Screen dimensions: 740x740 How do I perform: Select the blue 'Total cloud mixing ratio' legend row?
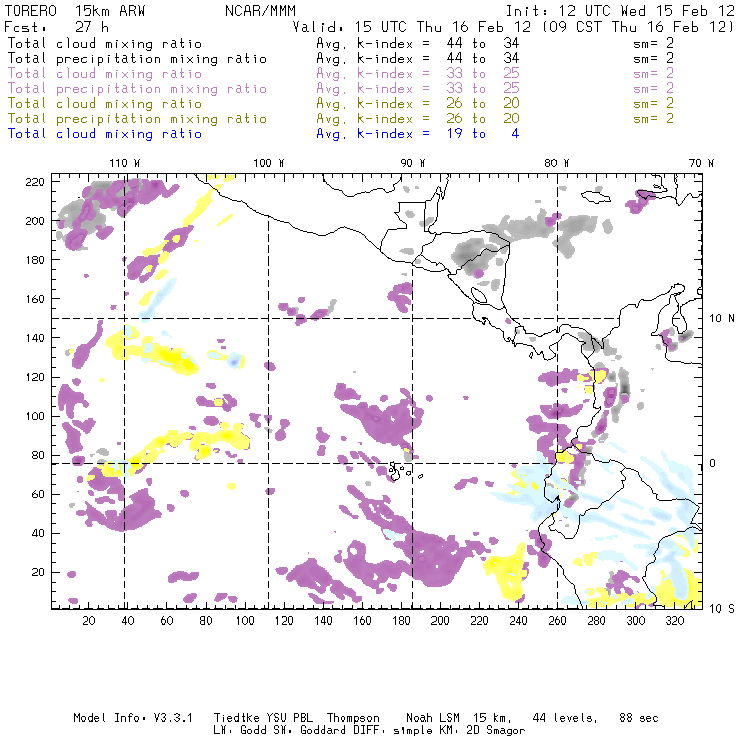pyautogui.click(x=263, y=134)
